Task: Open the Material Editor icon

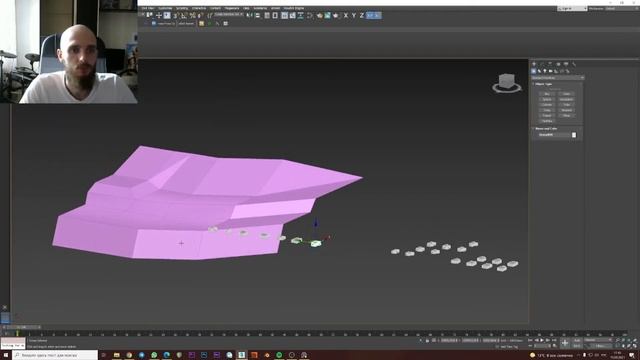Action: 310,16
